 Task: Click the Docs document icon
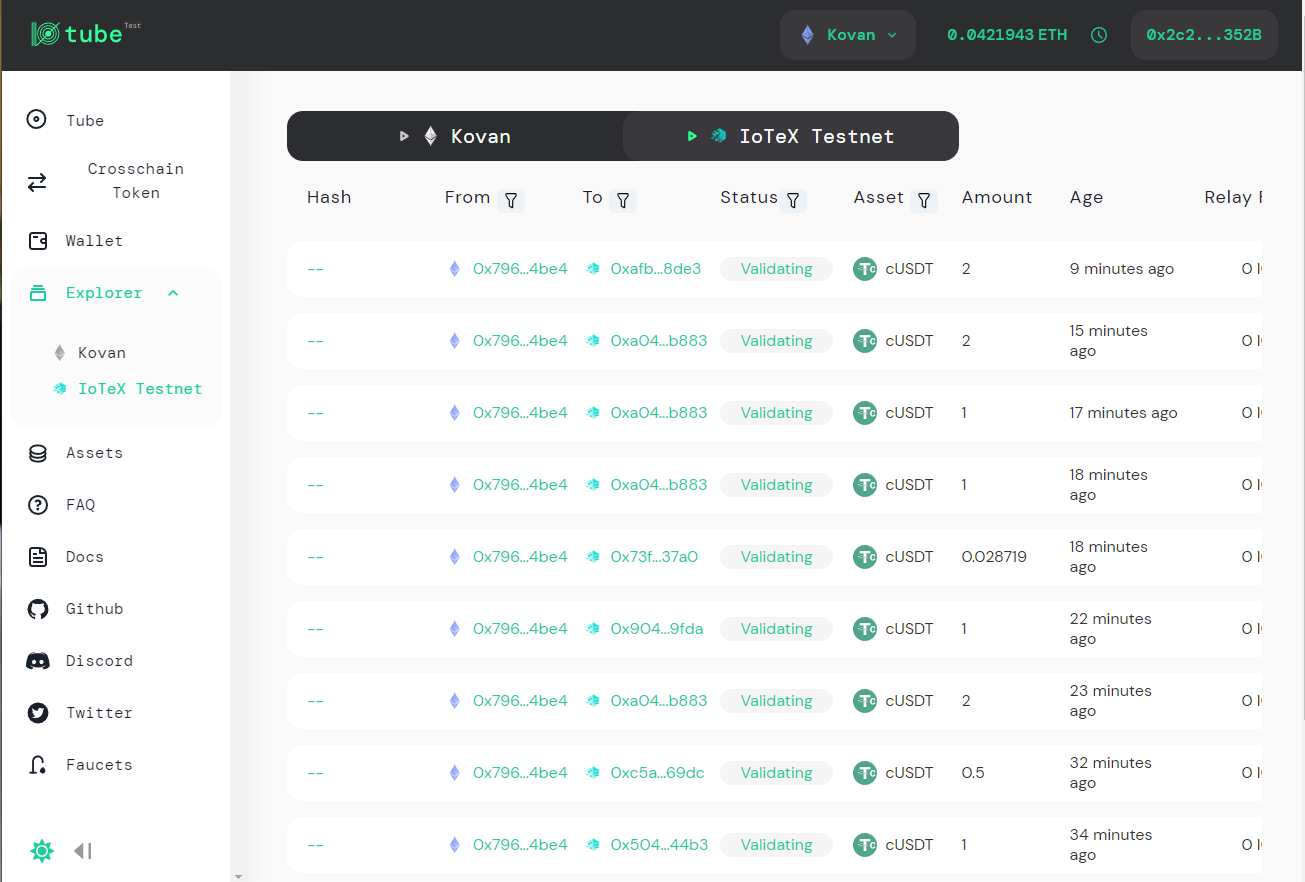coord(38,557)
